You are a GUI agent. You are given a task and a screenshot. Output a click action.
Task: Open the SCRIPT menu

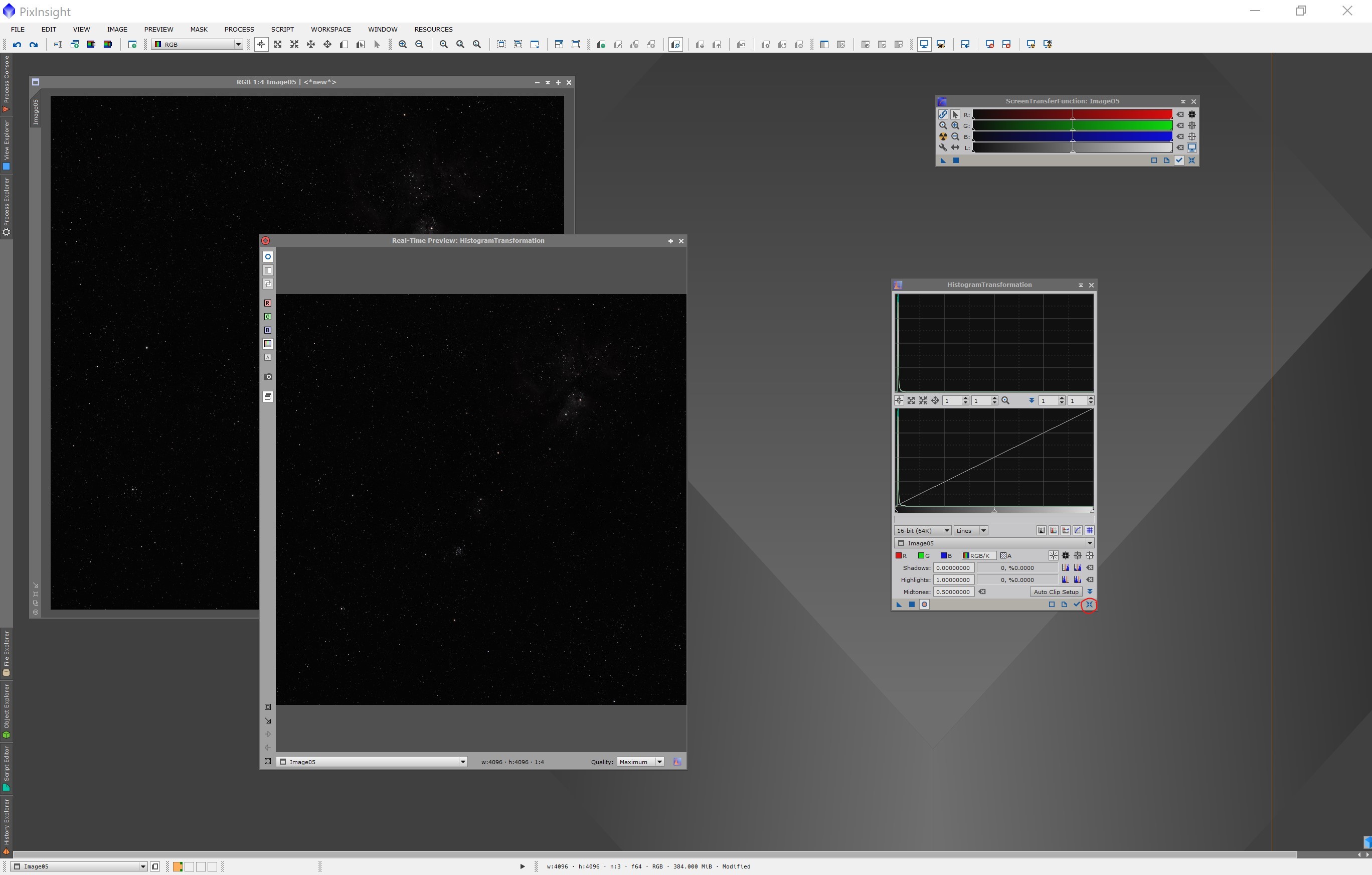283,30
